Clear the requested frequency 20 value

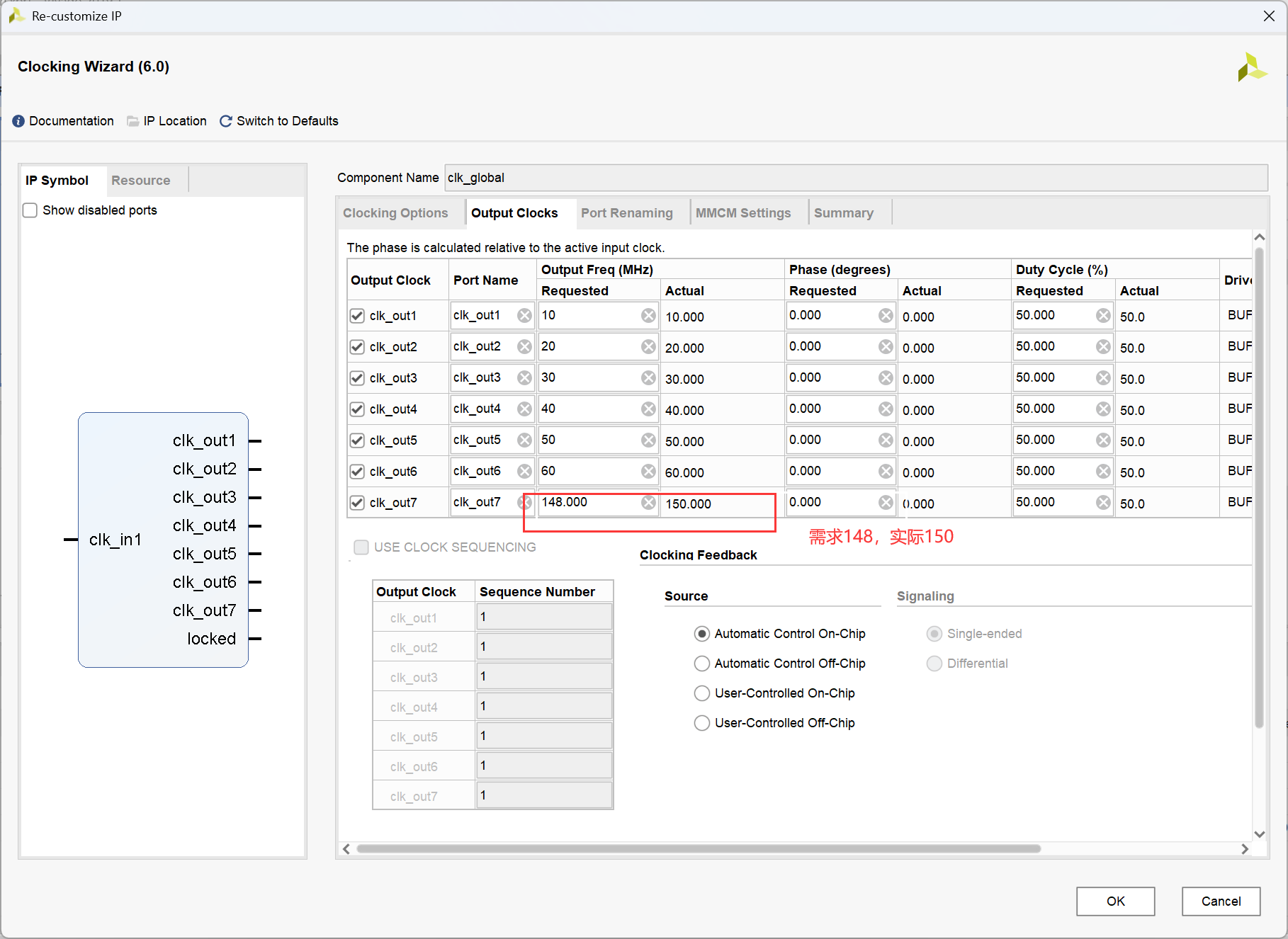pos(648,347)
